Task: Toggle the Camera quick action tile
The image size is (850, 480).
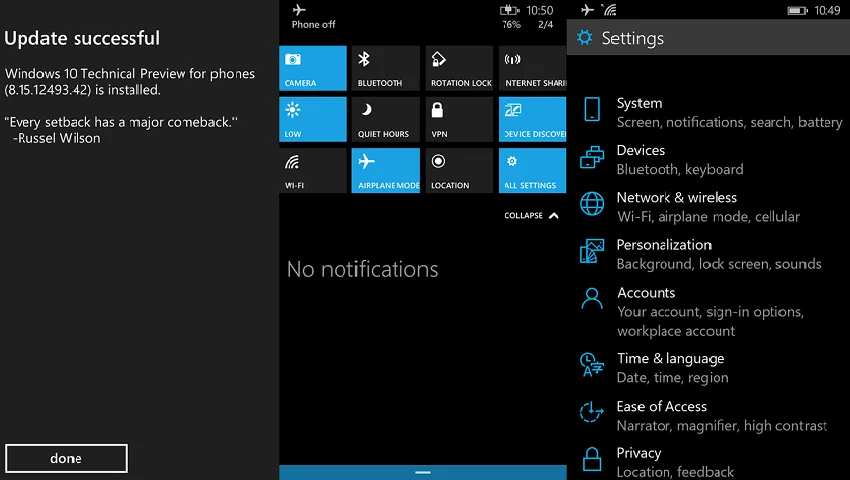Action: 313,68
